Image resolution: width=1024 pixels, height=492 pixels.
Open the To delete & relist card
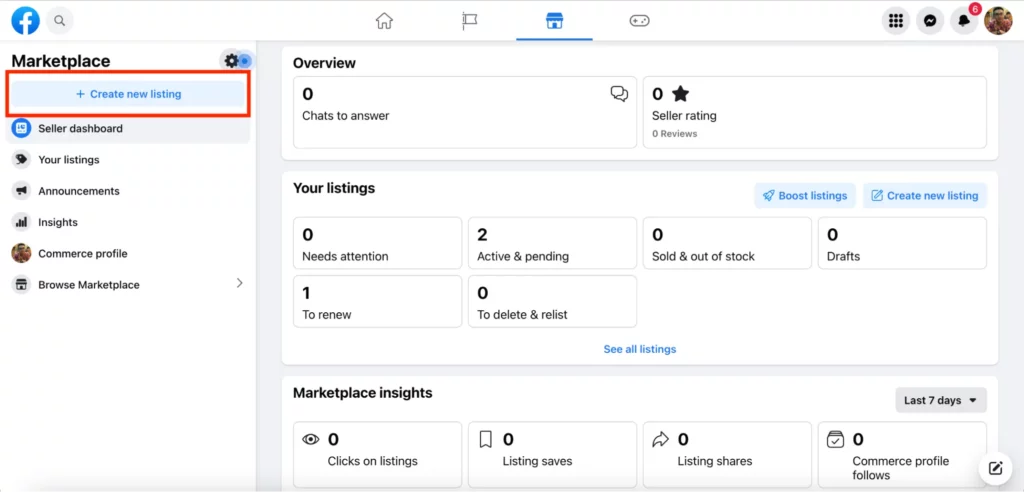coord(552,301)
